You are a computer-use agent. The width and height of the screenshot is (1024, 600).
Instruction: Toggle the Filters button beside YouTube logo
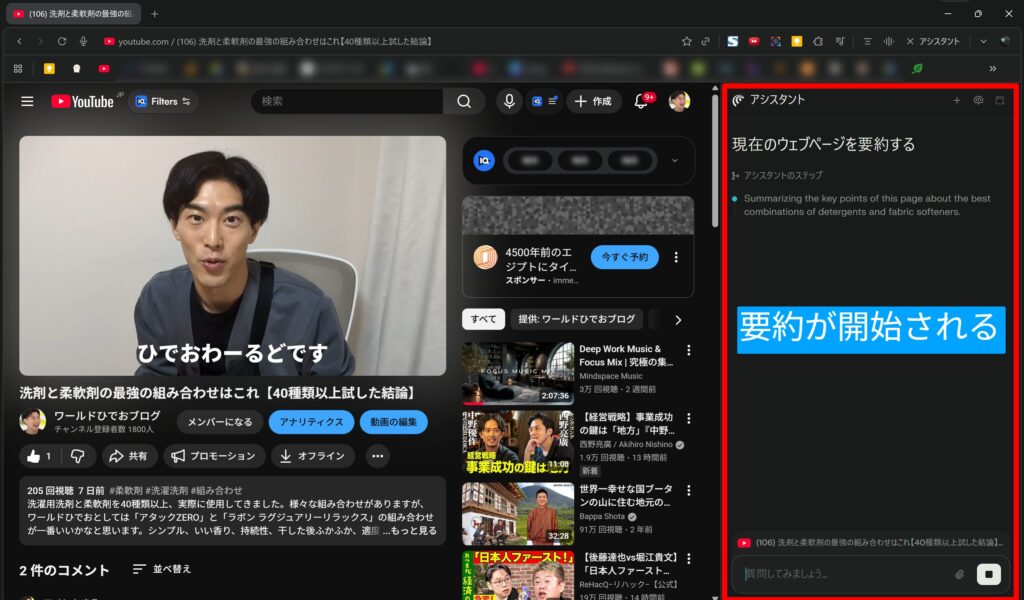(162, 101)
